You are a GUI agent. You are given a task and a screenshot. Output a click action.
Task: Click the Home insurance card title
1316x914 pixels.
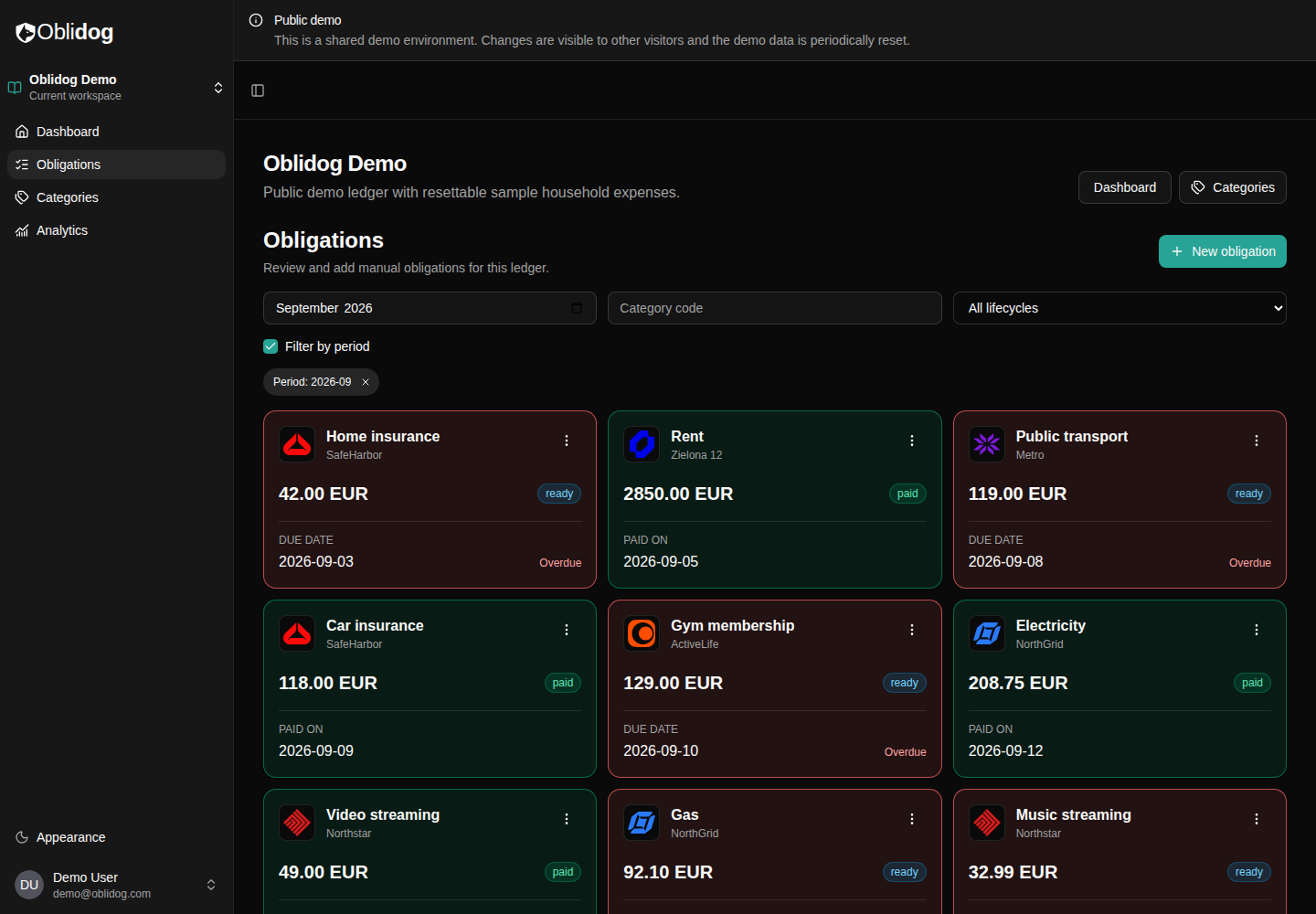point(383,437)
